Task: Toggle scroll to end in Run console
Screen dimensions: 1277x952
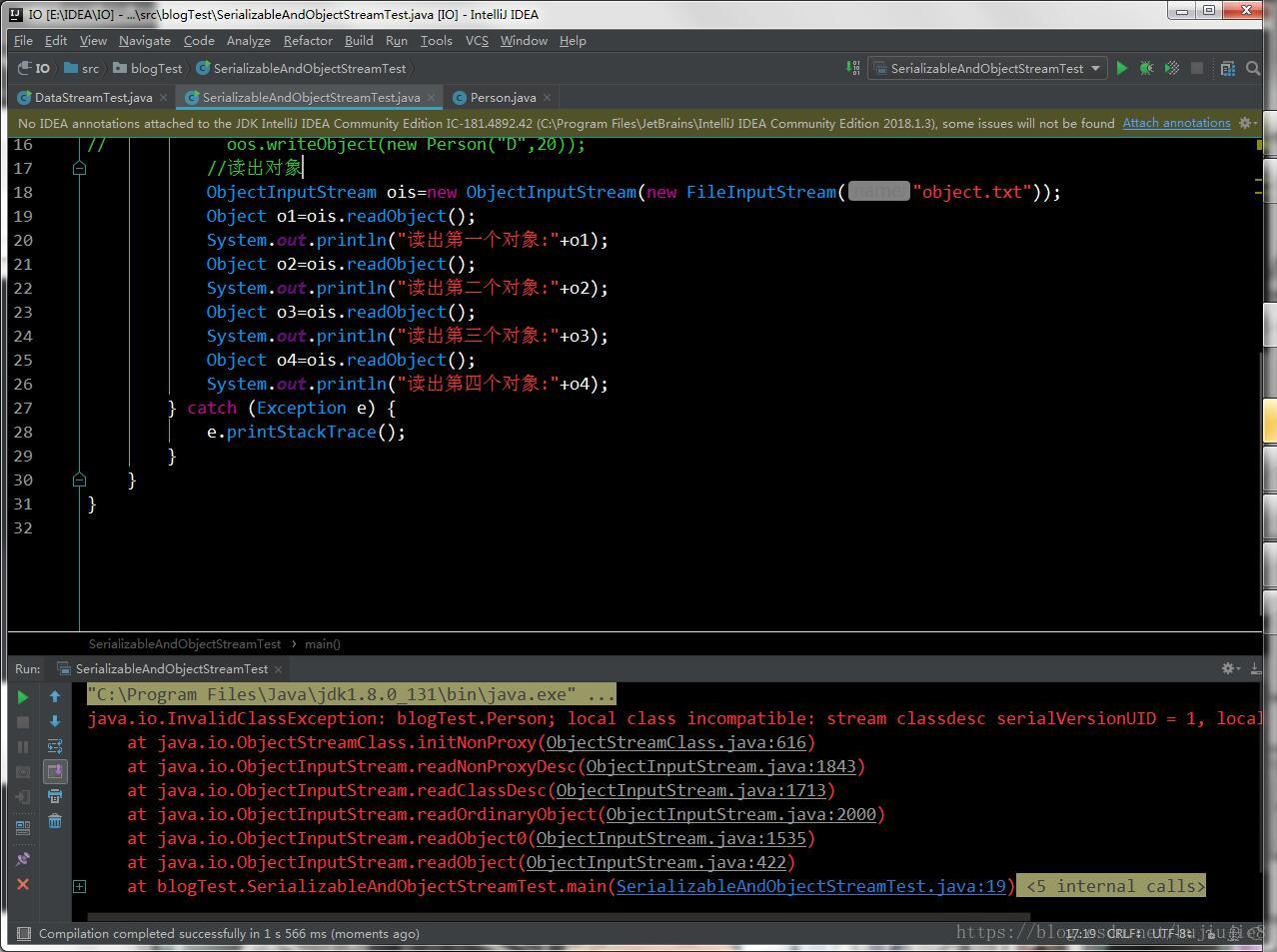Action: (x=55, y=771)
